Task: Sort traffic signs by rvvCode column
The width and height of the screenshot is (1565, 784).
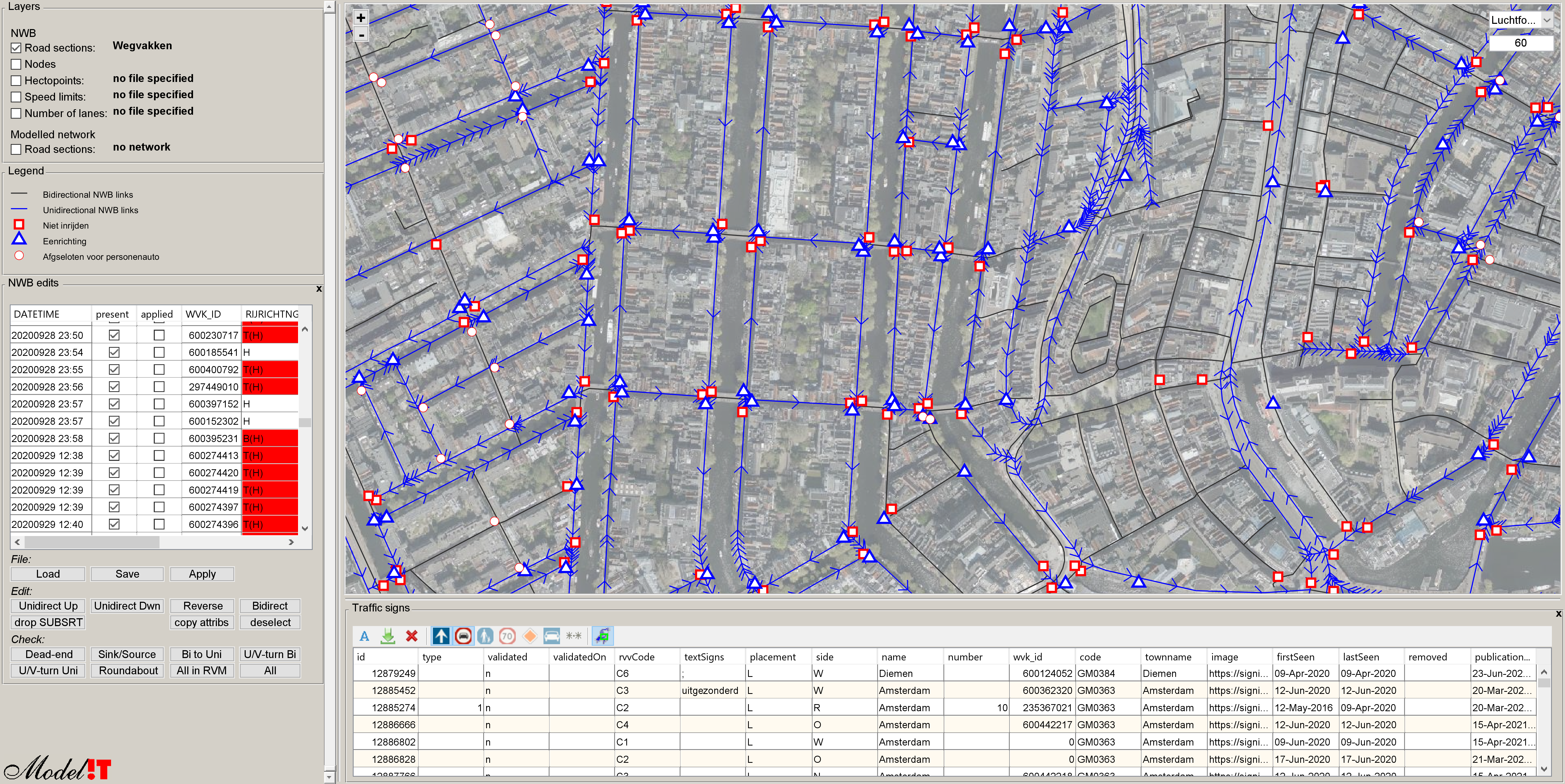Action: 646,657
